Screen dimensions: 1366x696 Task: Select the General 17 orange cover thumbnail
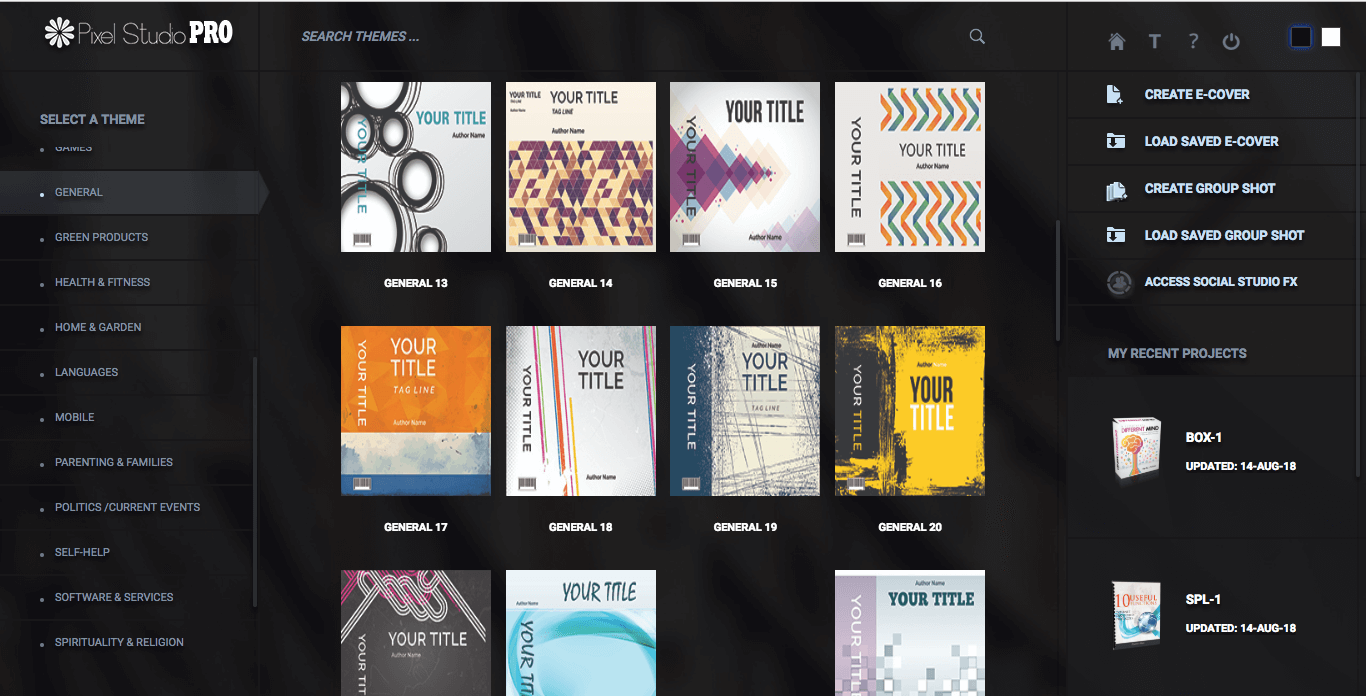(x=416, y=411)
